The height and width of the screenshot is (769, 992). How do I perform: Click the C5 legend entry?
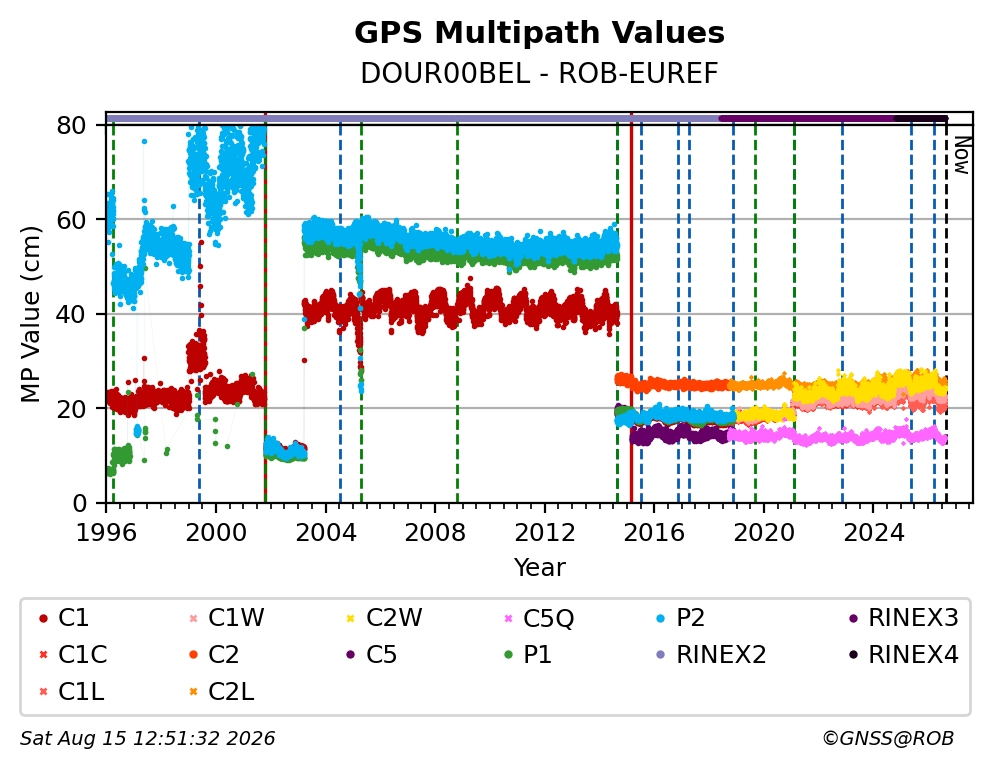371,655
